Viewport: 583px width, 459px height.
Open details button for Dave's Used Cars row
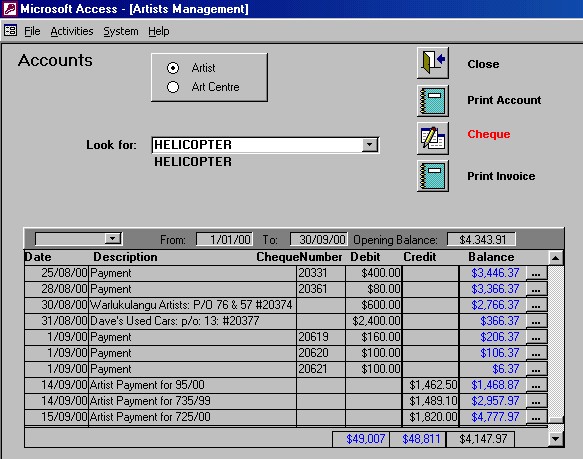[536, 321]
